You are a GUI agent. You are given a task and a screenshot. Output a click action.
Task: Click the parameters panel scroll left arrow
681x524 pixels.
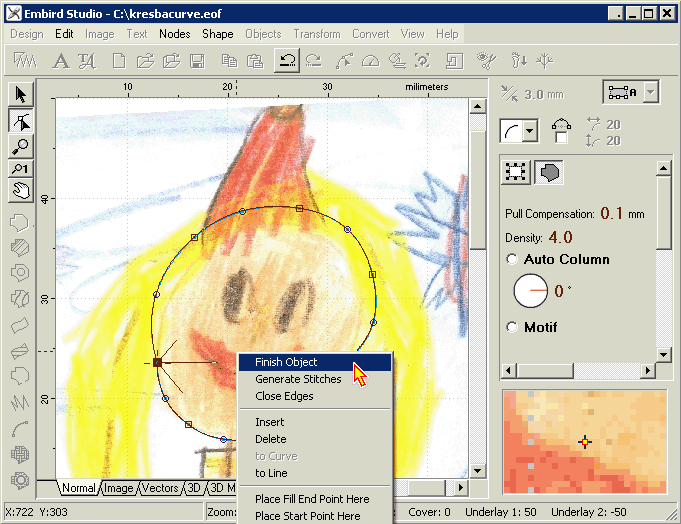pyautogui.click(x=509, y=371)
